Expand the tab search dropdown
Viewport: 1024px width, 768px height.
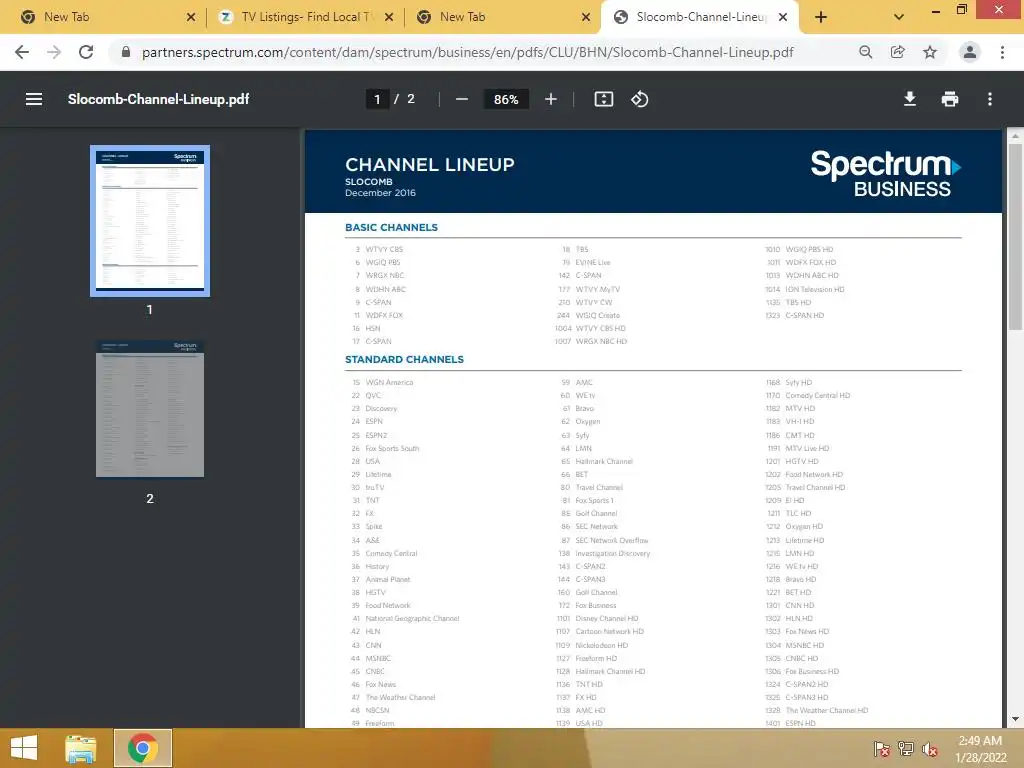899,17
